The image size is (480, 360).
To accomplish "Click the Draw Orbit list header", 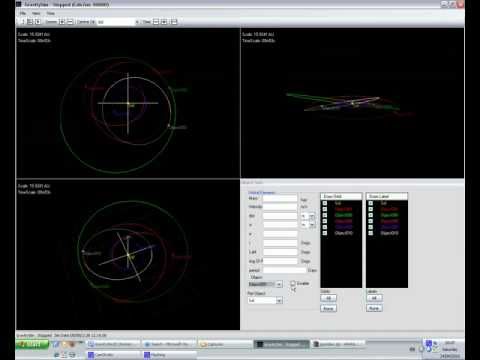I will tap(341, 196).
